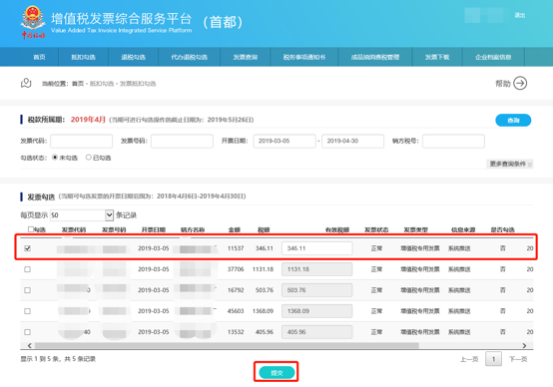Screen dimensions: 553x387
Task: Click the 开票日期 column header
Action: click(x=153, y=230)
